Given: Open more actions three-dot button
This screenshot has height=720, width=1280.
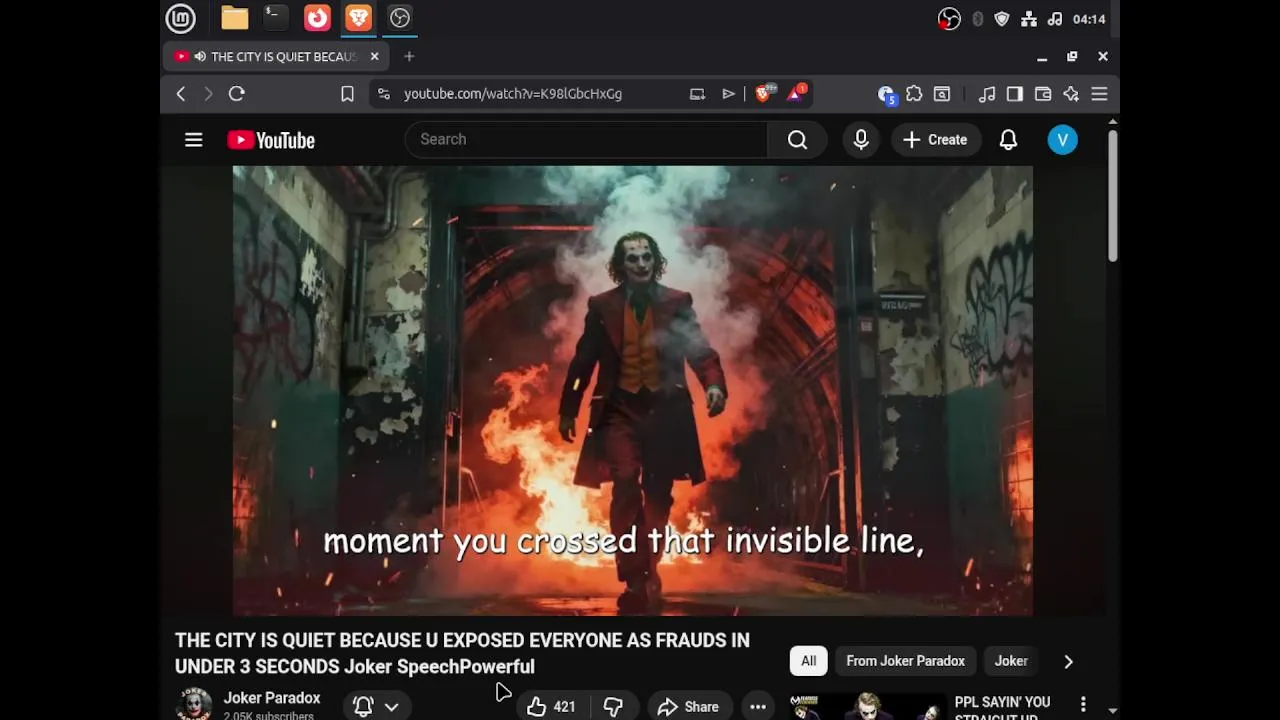Looking at the screenshot, I should (x=758, y=707).
